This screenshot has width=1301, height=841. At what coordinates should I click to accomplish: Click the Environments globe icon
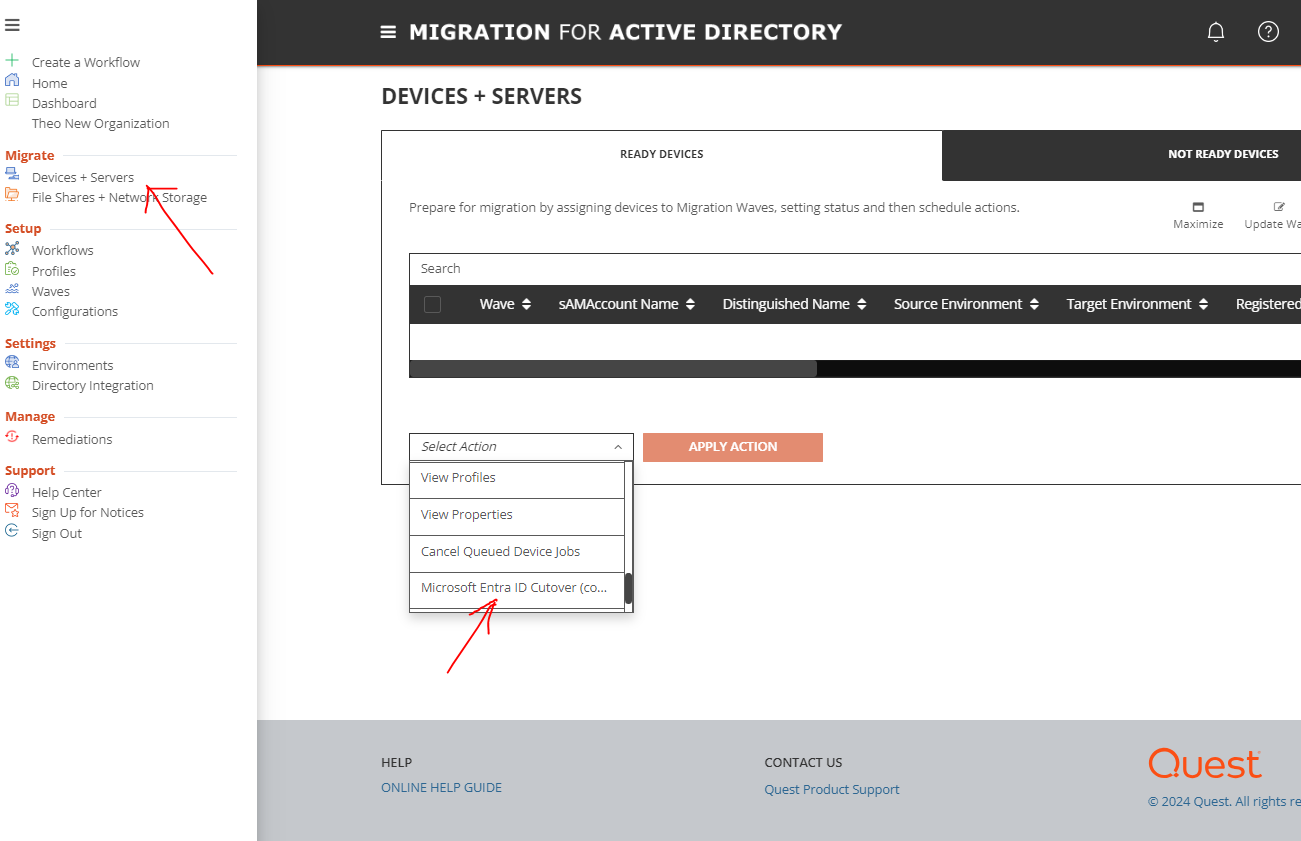tap(12, 363)
